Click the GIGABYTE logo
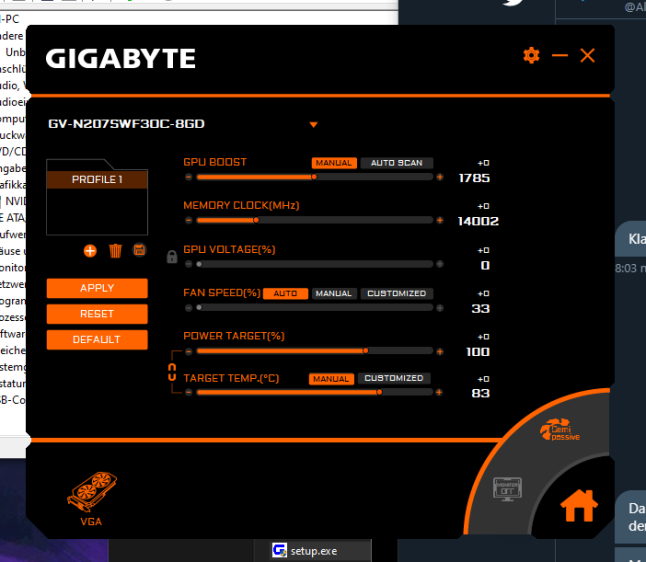Screen dimensions: 646x562 pyautogui.click(x=120, y=59)
